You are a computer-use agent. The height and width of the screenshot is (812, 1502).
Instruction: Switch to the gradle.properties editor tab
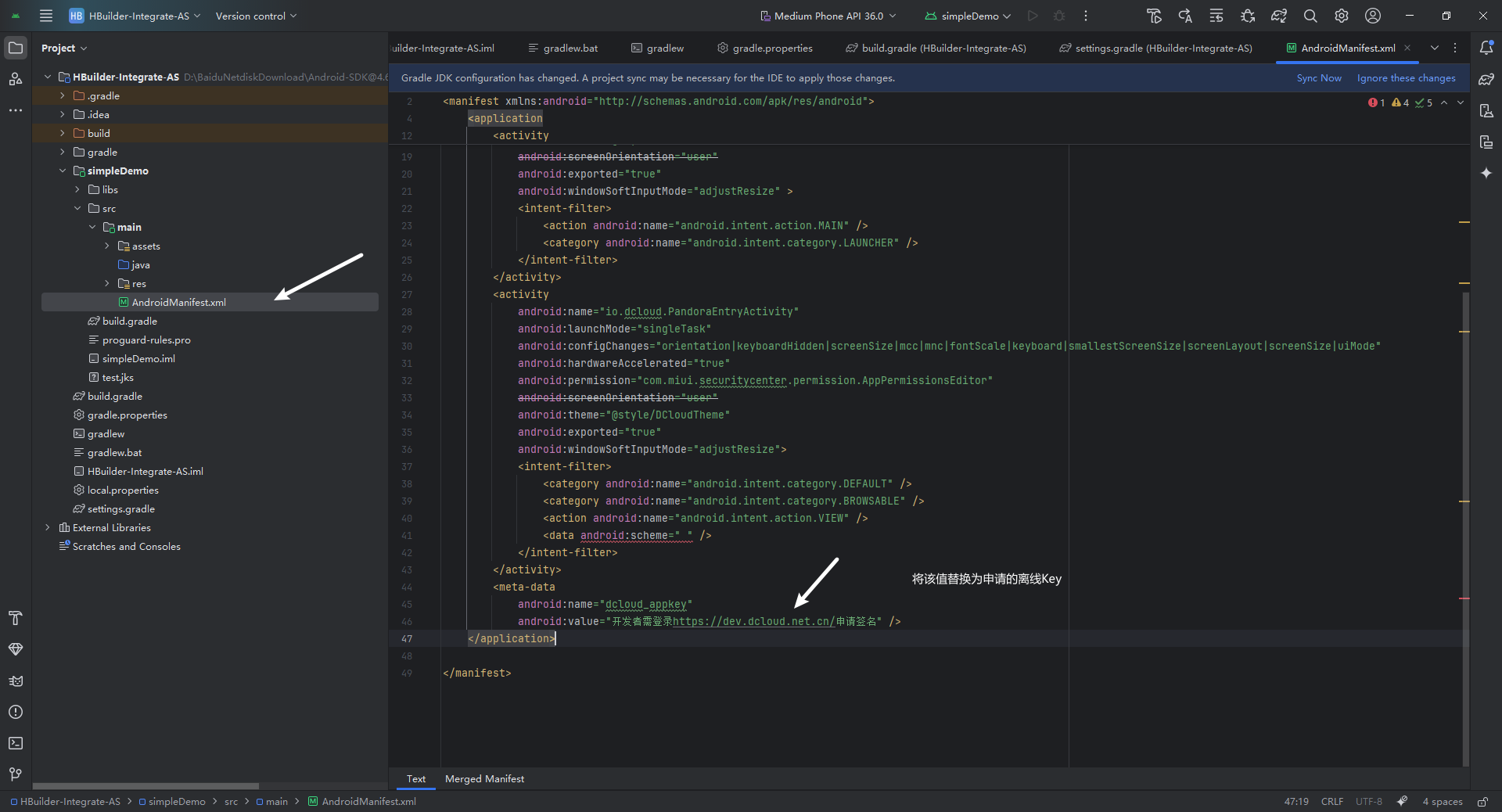pyautogui.click(x=771, y=48)
